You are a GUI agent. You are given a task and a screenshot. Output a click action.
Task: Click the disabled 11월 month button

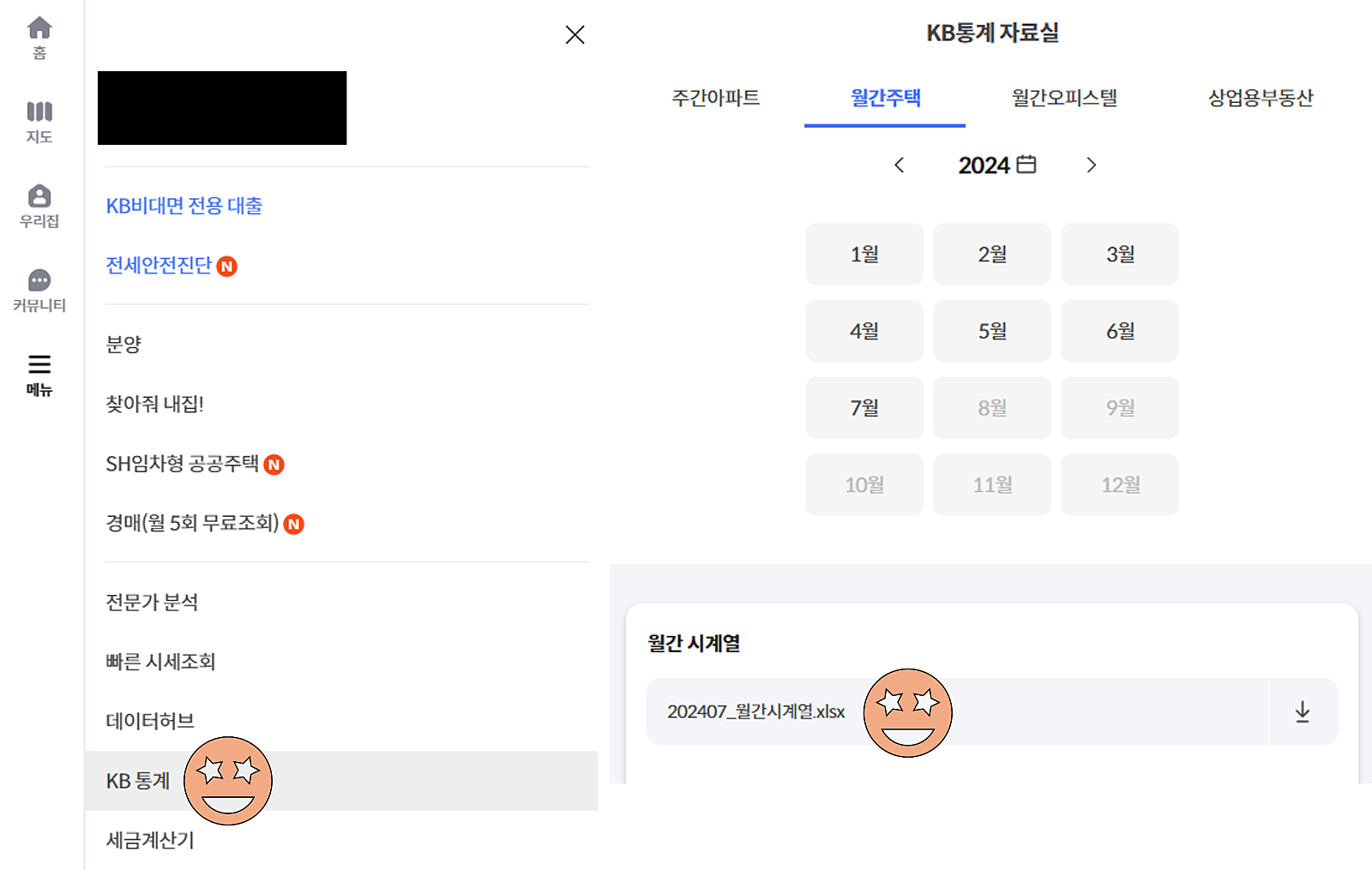pos(992,484)
